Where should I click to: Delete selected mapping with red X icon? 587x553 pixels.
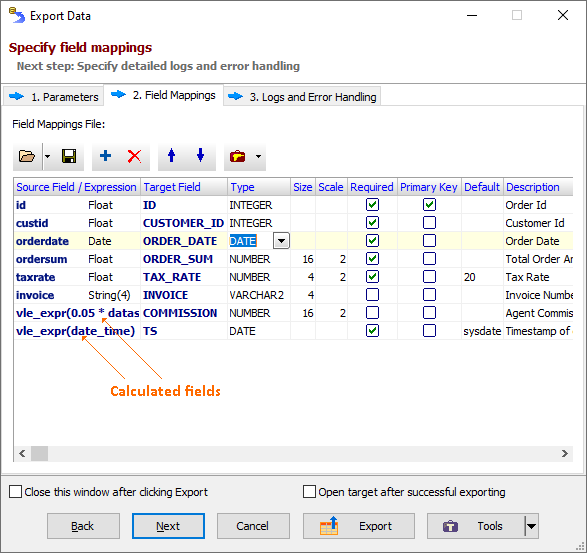point(134,156)
